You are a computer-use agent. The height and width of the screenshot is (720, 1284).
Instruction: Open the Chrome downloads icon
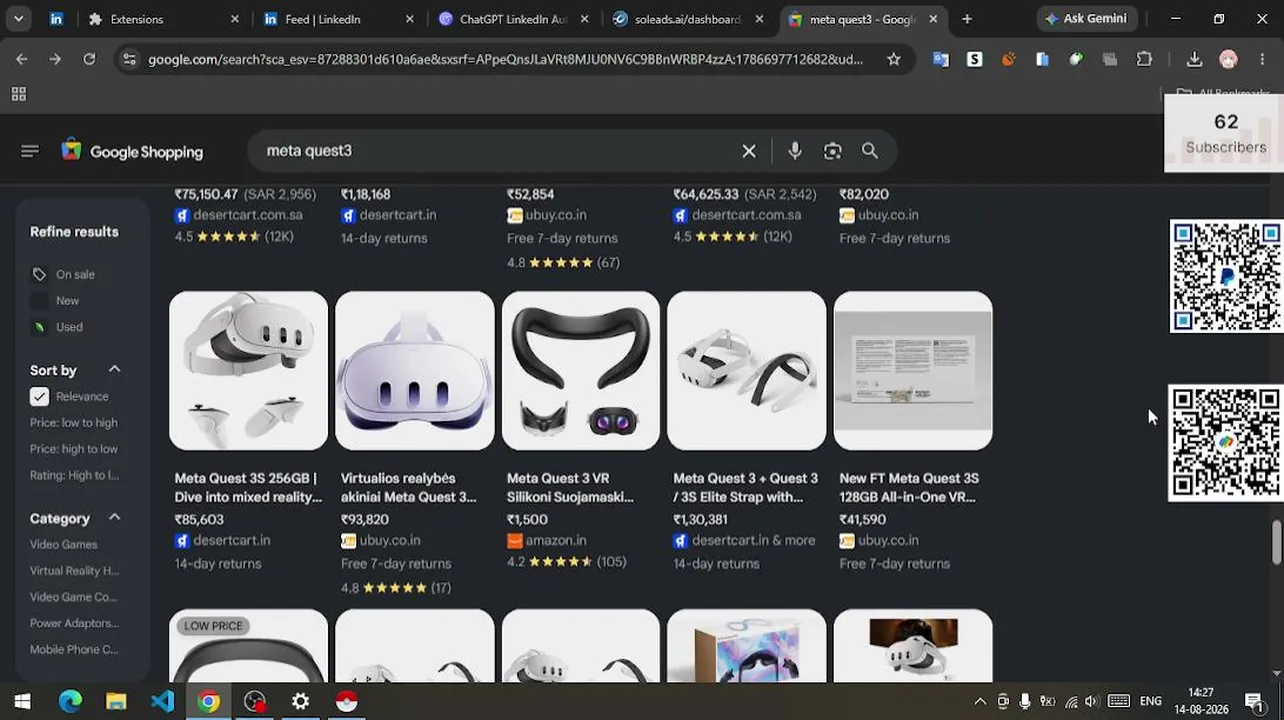[1194, 59]
